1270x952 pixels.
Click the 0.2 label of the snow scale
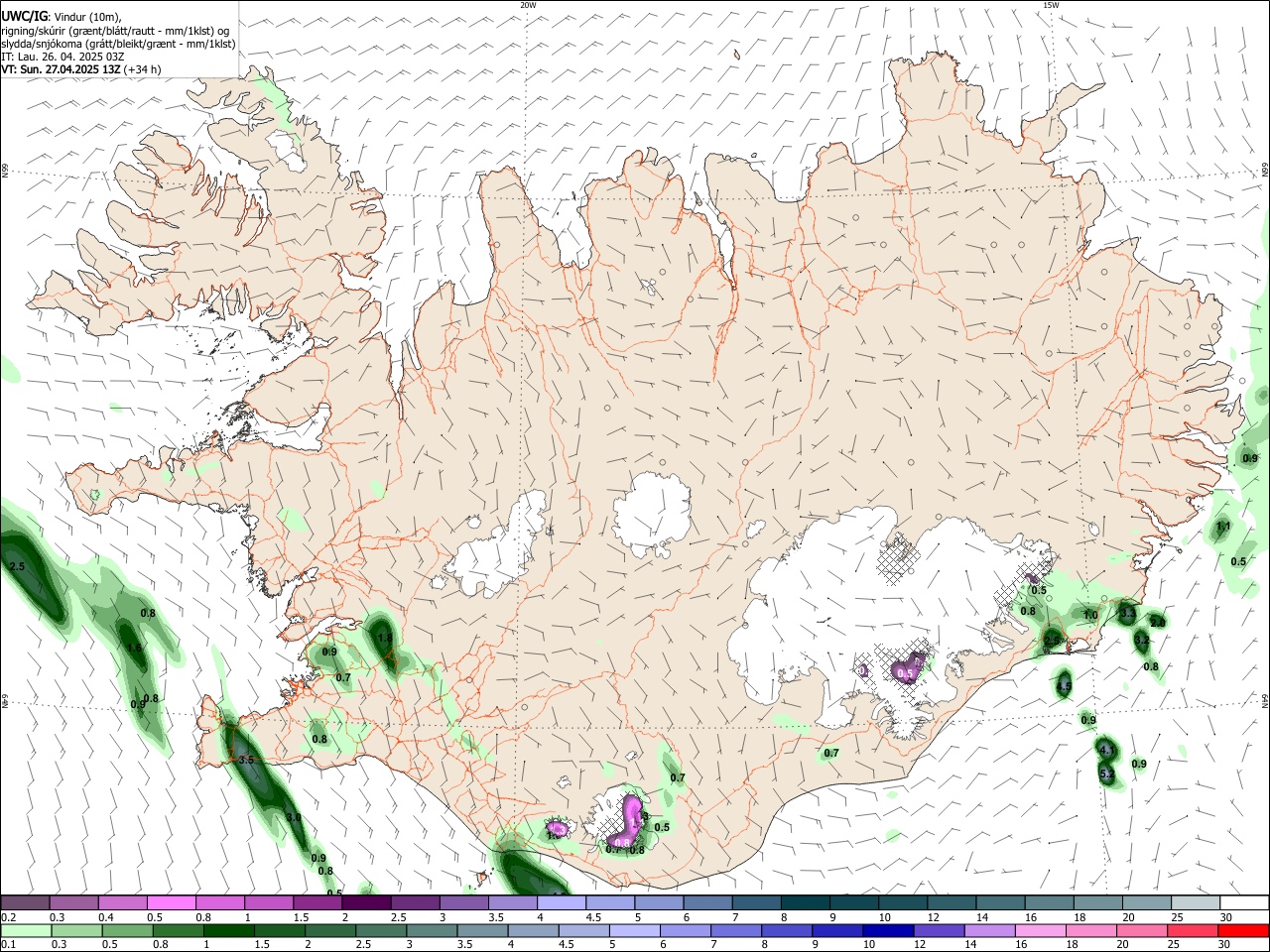tap(8, 918)
